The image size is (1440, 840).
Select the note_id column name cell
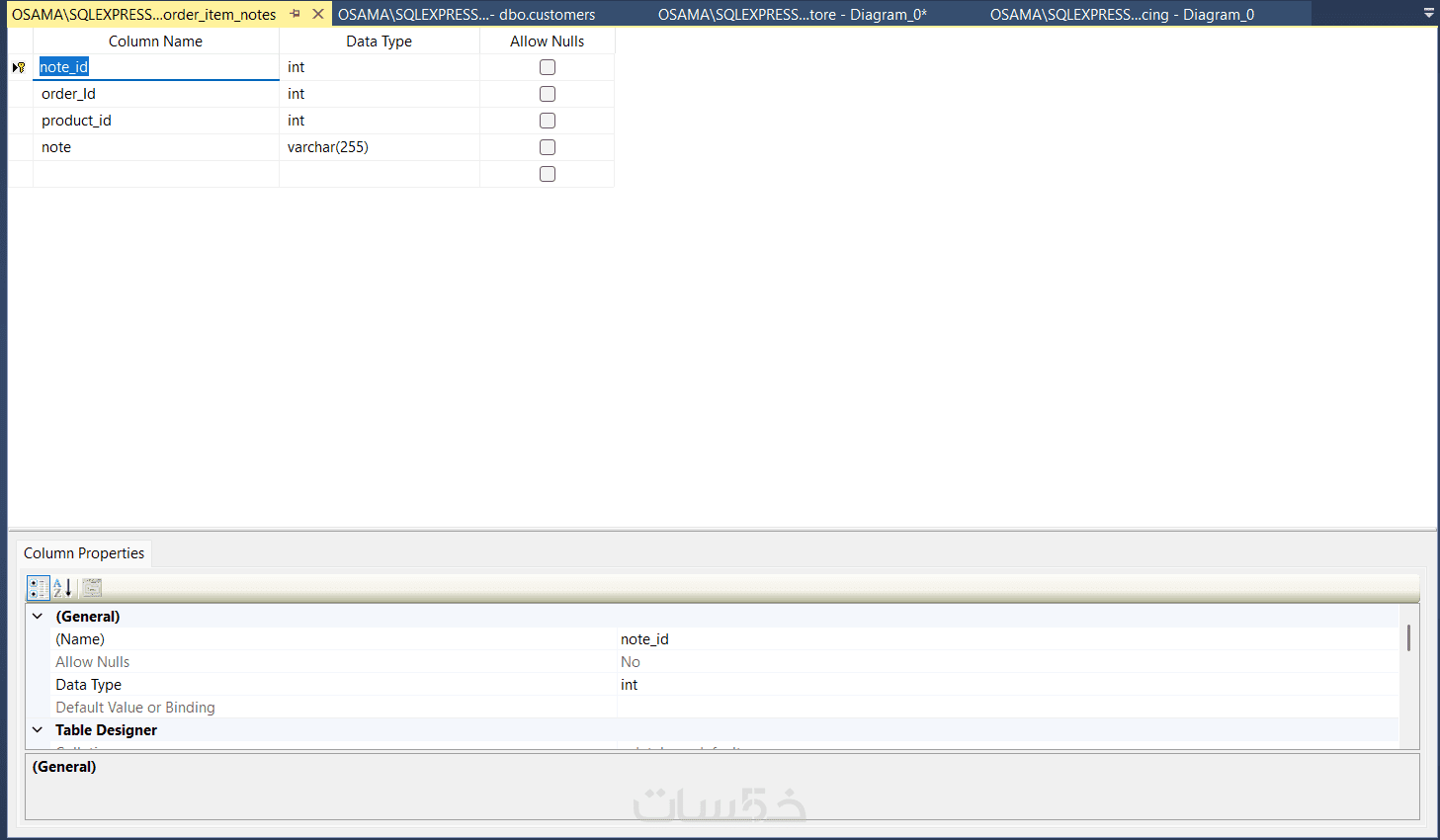(x=156, y=67)
